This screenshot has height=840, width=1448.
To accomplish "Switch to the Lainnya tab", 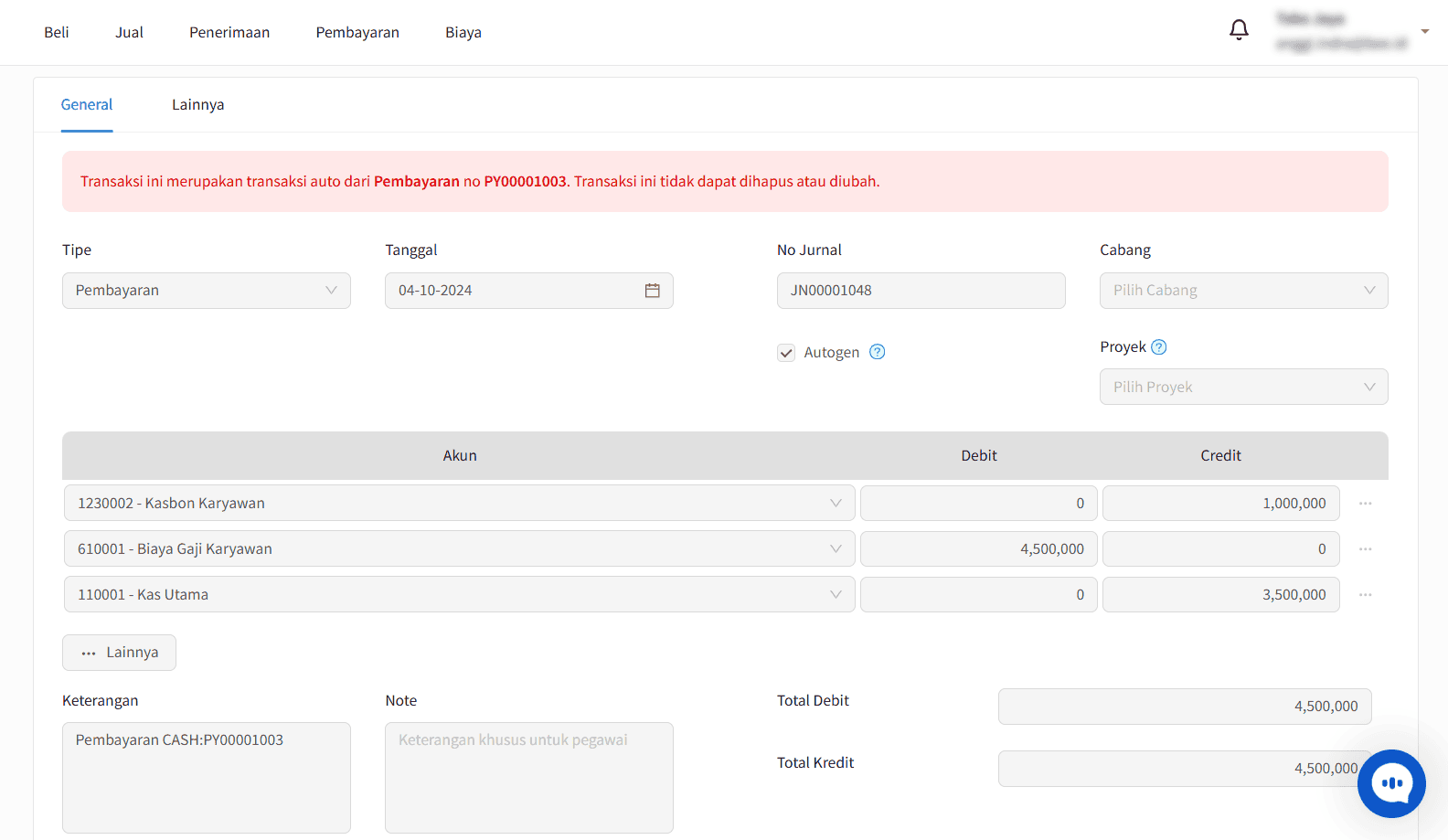I will pyautogui.click(x=197, y=105).
